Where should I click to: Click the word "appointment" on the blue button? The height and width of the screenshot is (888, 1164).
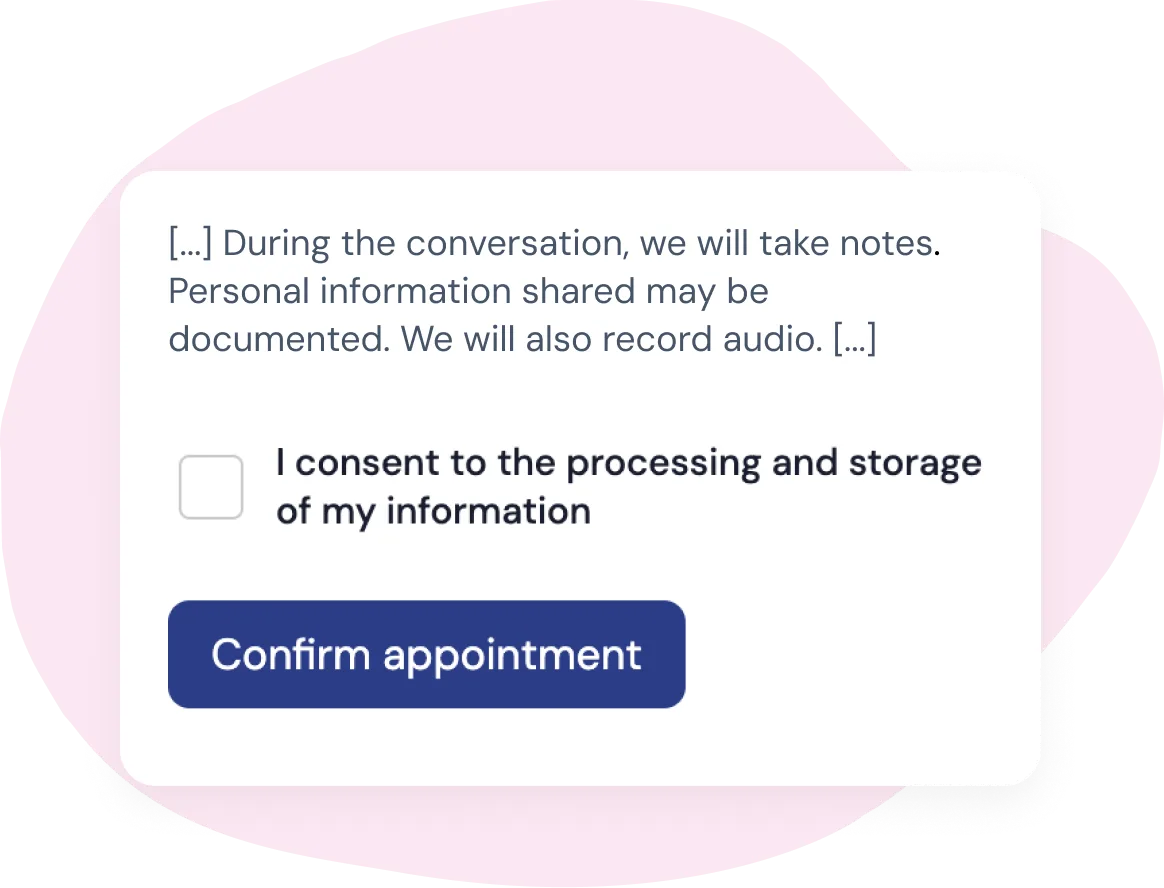[512, 654]
